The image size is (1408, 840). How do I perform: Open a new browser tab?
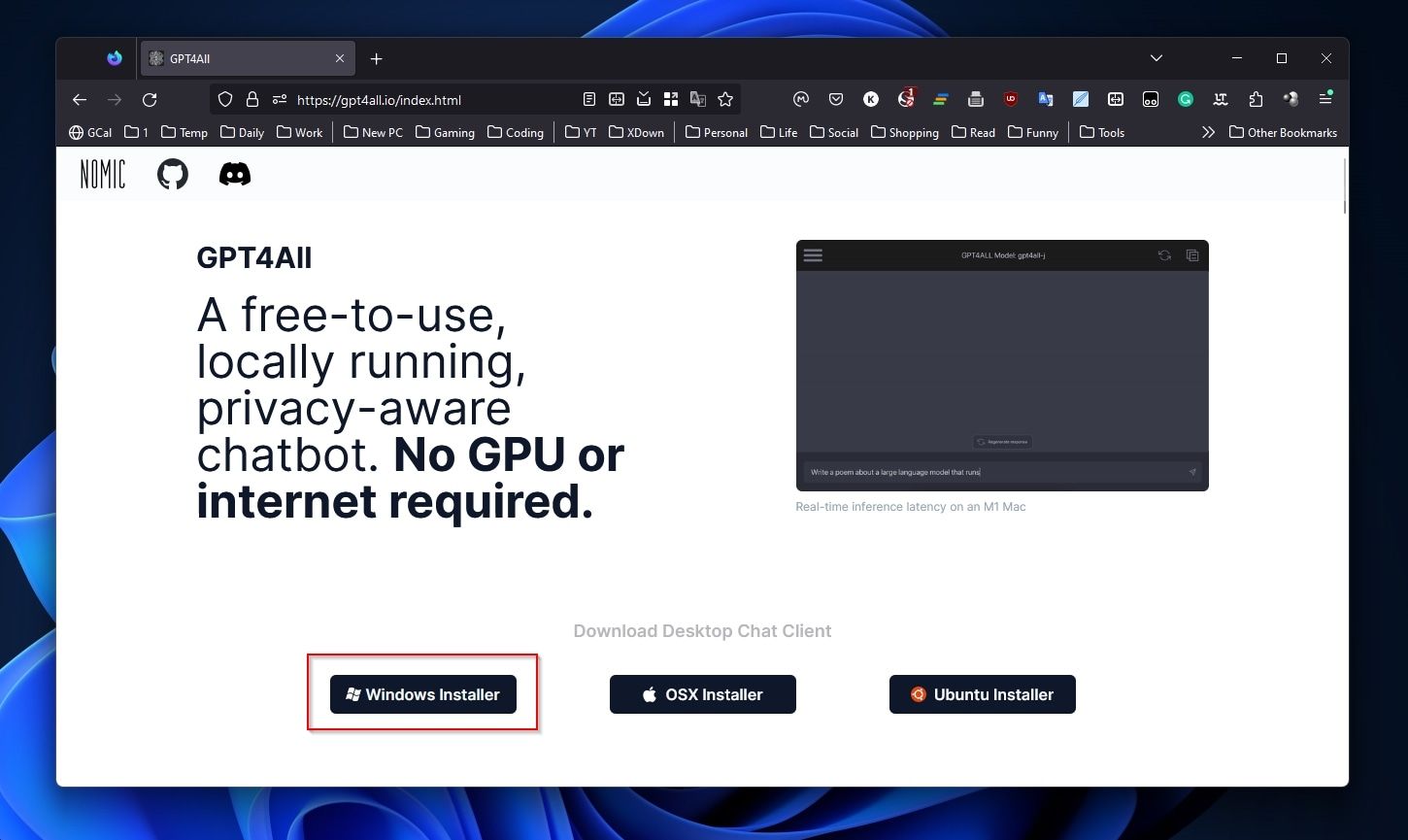tap(376, 59)
